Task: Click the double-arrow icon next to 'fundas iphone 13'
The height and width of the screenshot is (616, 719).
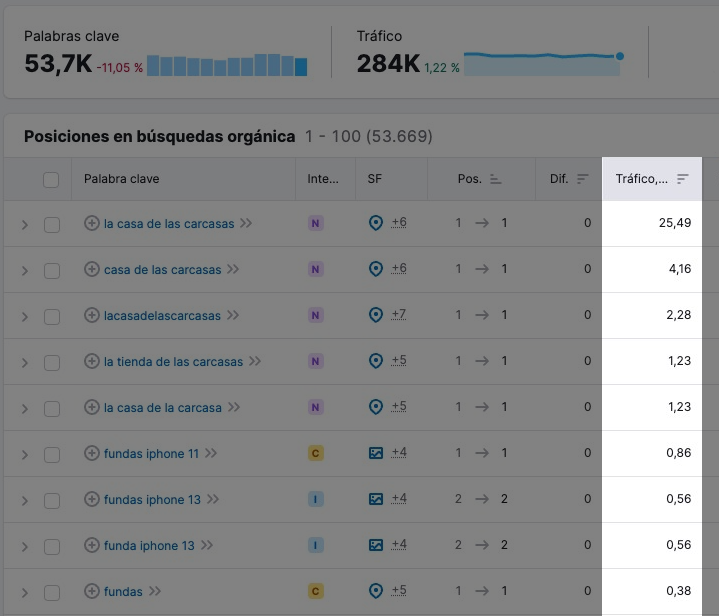Action: pyautogui.click(x=212, y=499)
